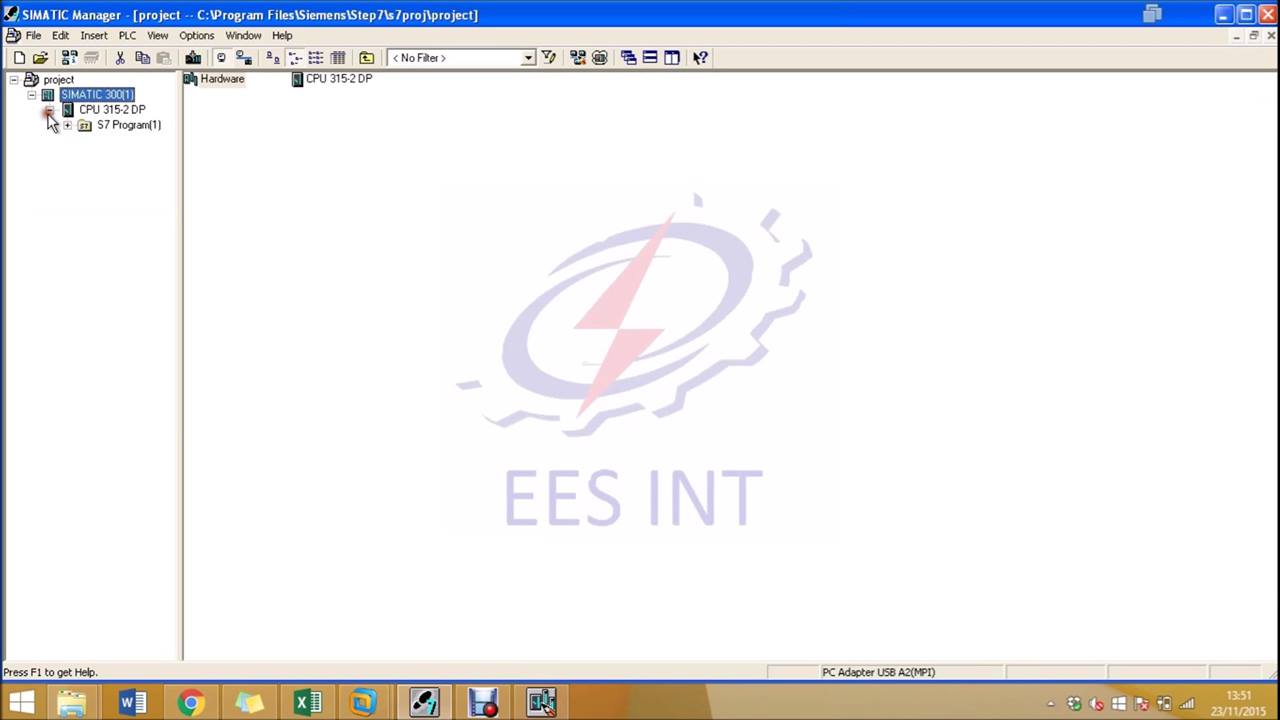
Task: Click the context Help question-mark arrow icon
Action: [700, 58]
